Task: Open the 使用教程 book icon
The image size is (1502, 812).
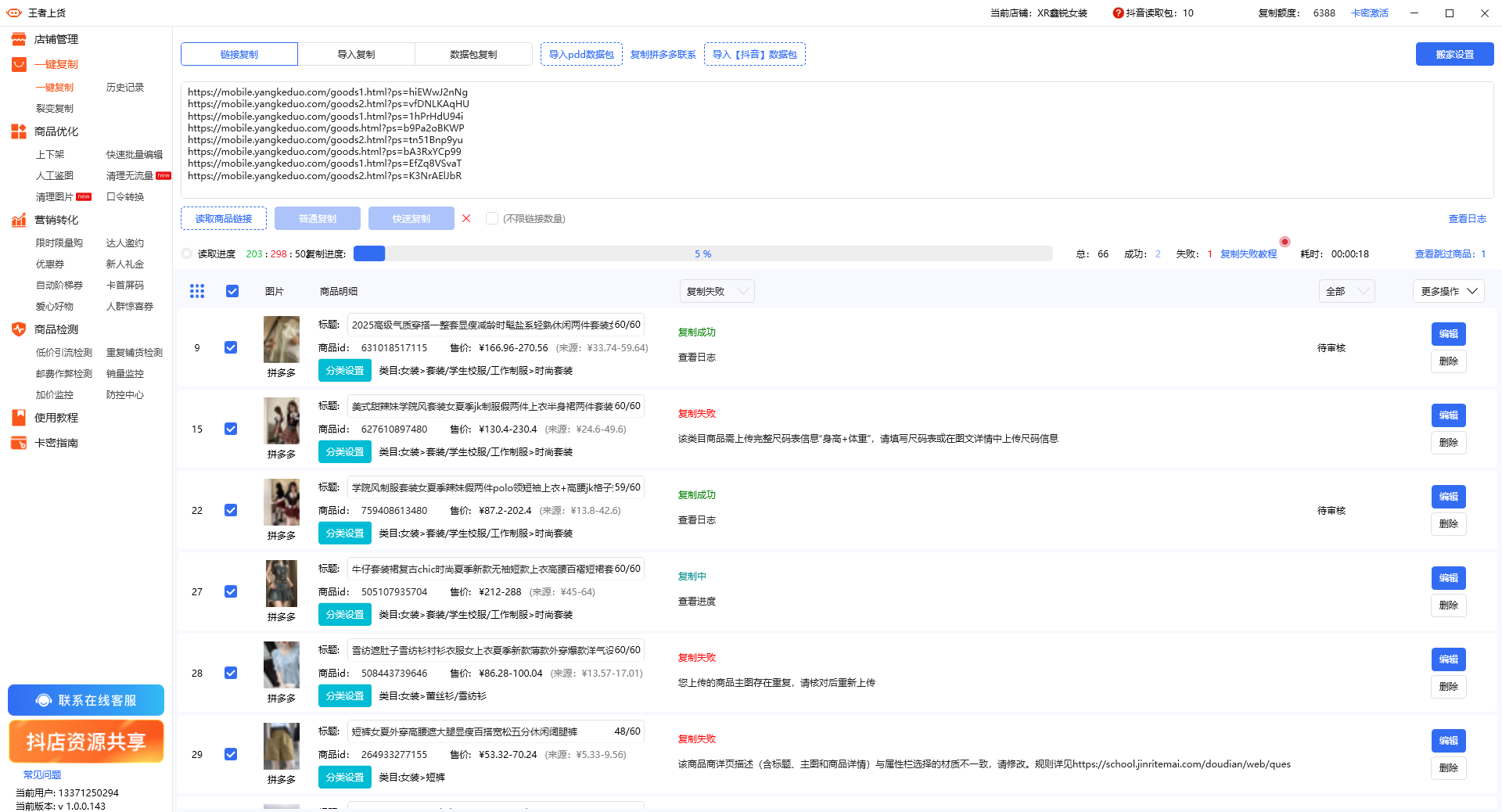Action: pyautogui.click(x=19, y=418)
